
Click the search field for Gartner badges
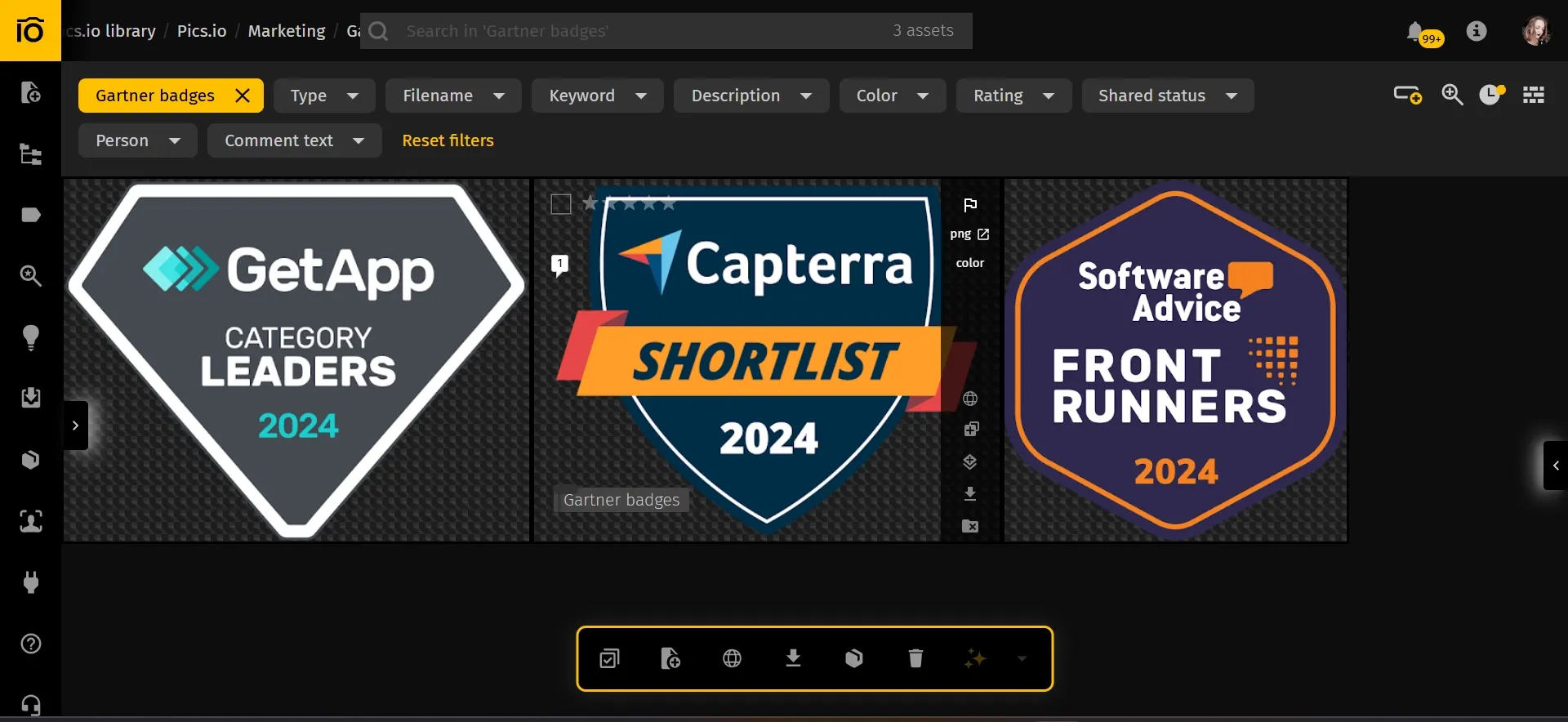click(x=666, y=31)
